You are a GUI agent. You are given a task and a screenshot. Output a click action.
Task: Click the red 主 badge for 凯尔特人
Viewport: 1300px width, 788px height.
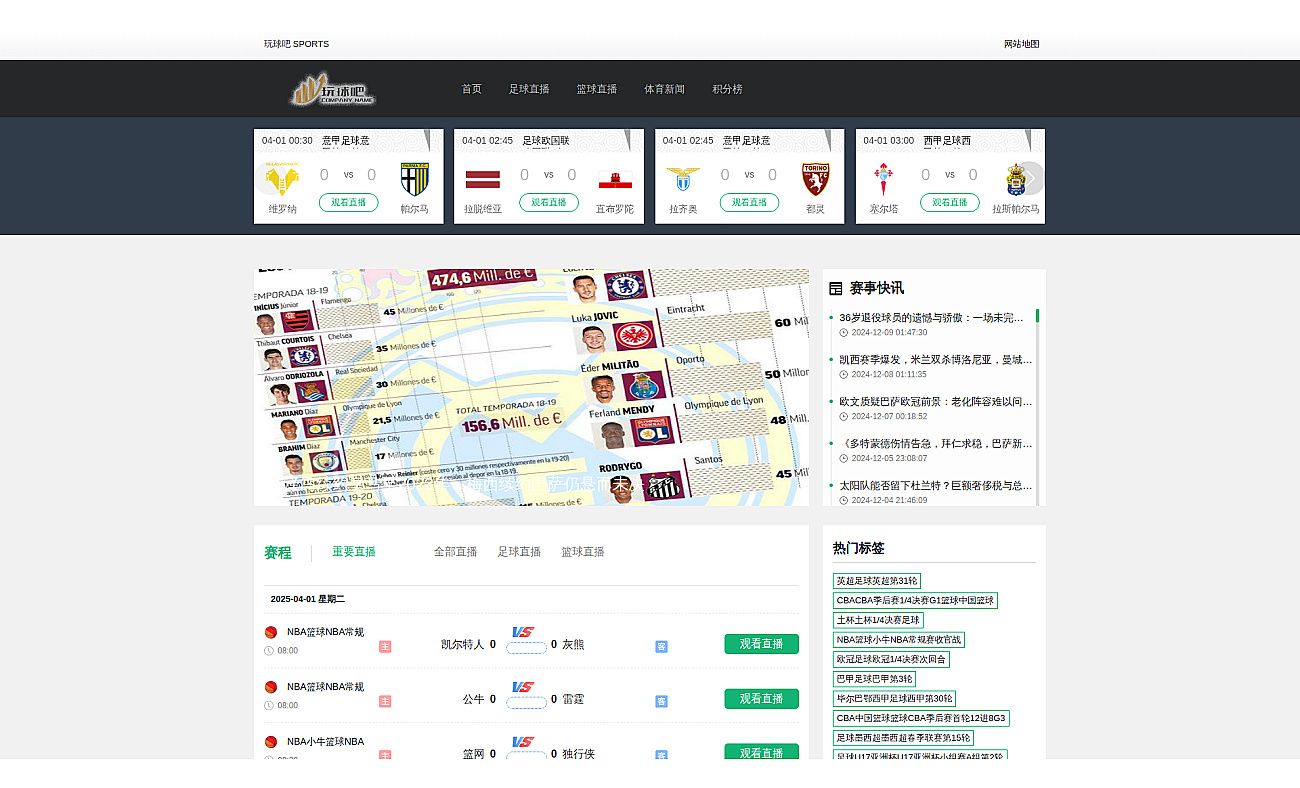(x=385, y=646)
